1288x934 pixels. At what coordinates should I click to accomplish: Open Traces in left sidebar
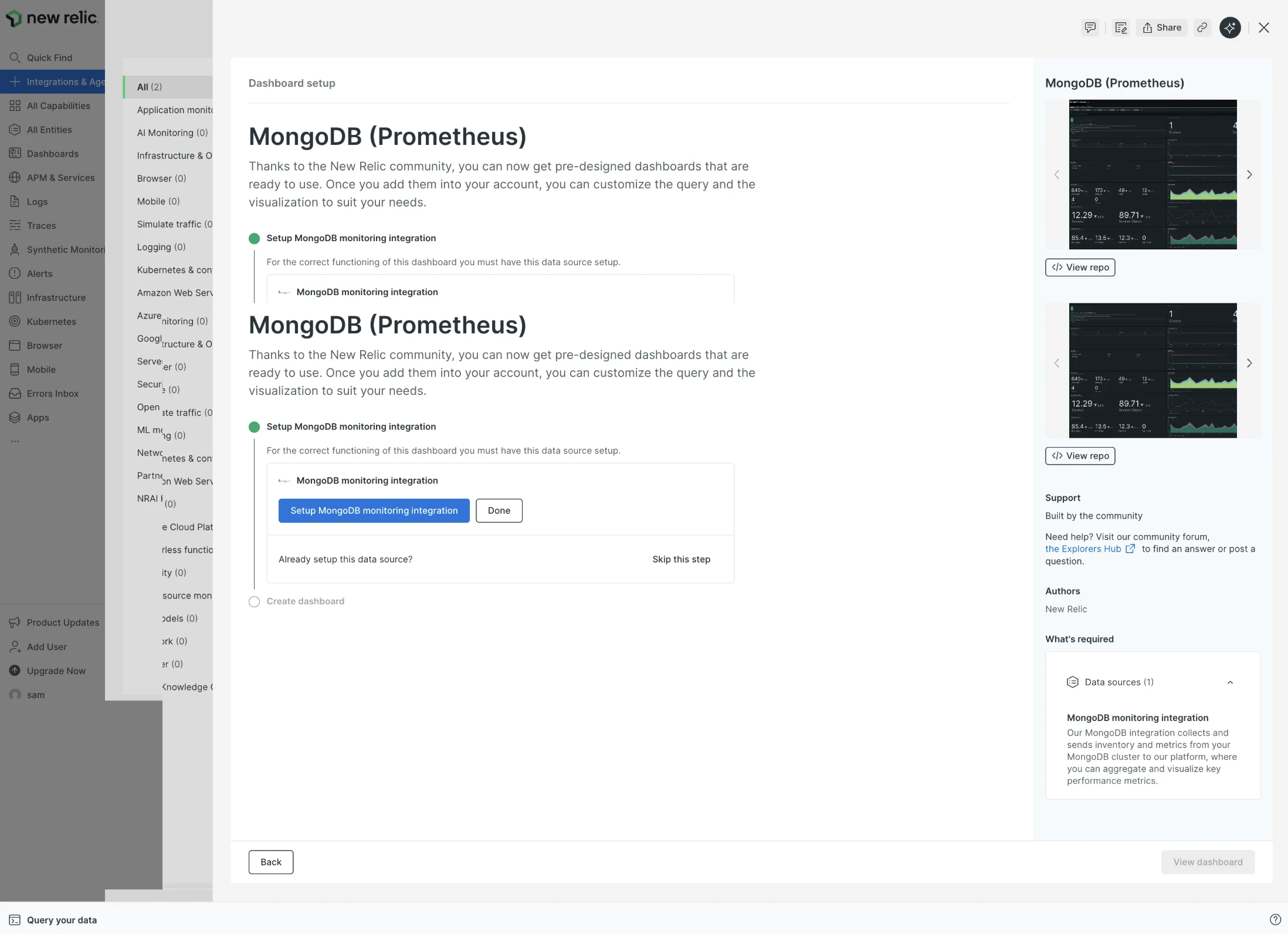coord(33,226)
